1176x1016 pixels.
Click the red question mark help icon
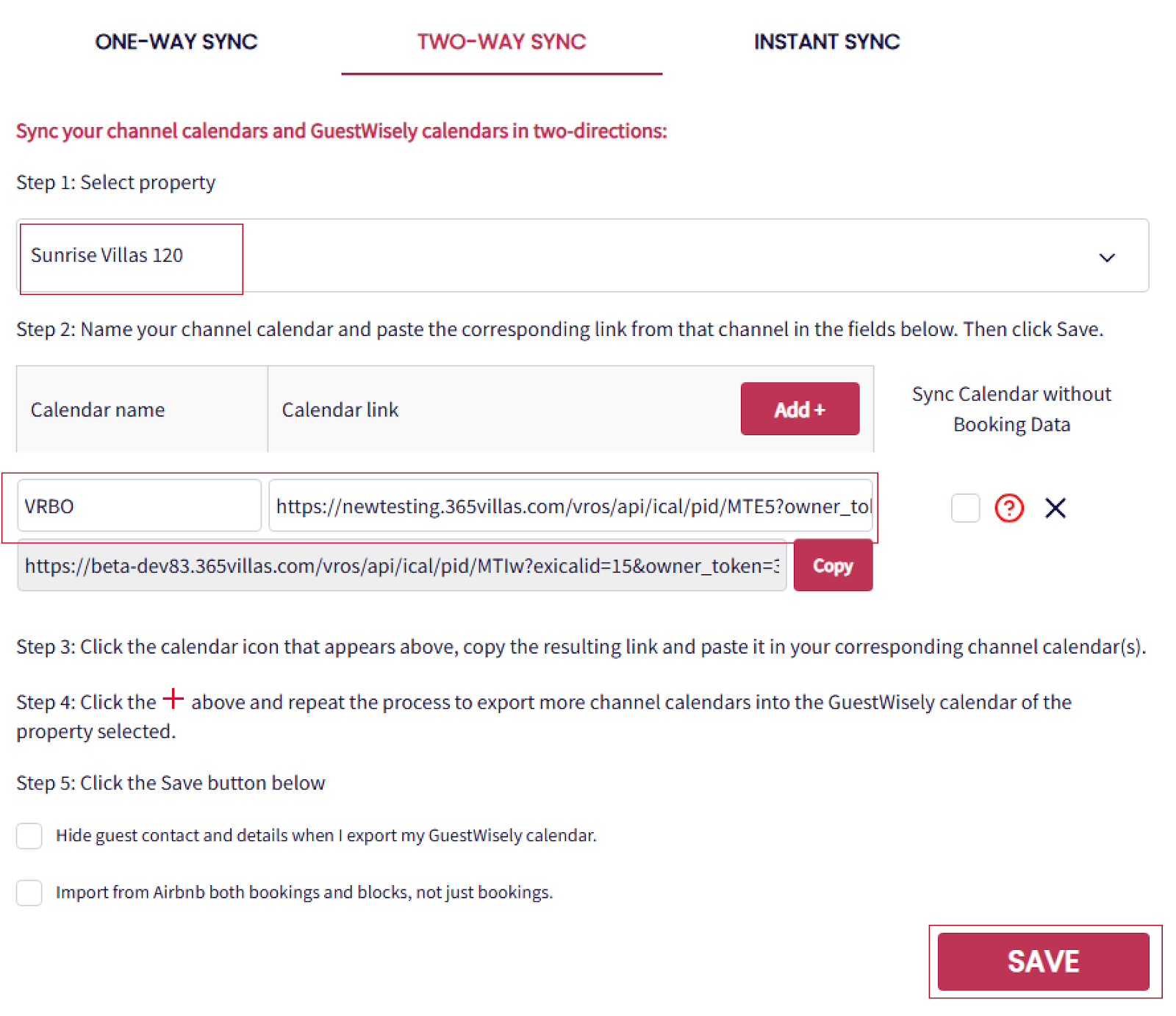click(x=1008, y=508)
